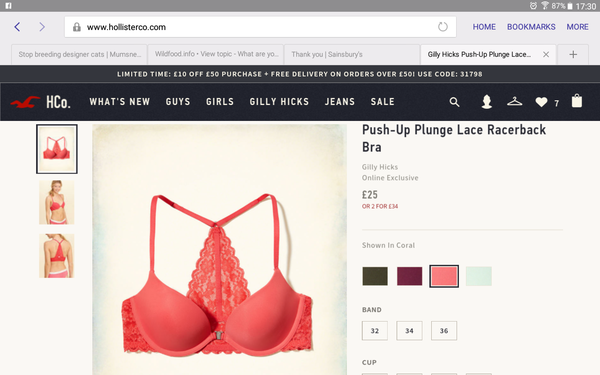
Task: Open browser BOOKMARKS
Action: tap(531, 27)
